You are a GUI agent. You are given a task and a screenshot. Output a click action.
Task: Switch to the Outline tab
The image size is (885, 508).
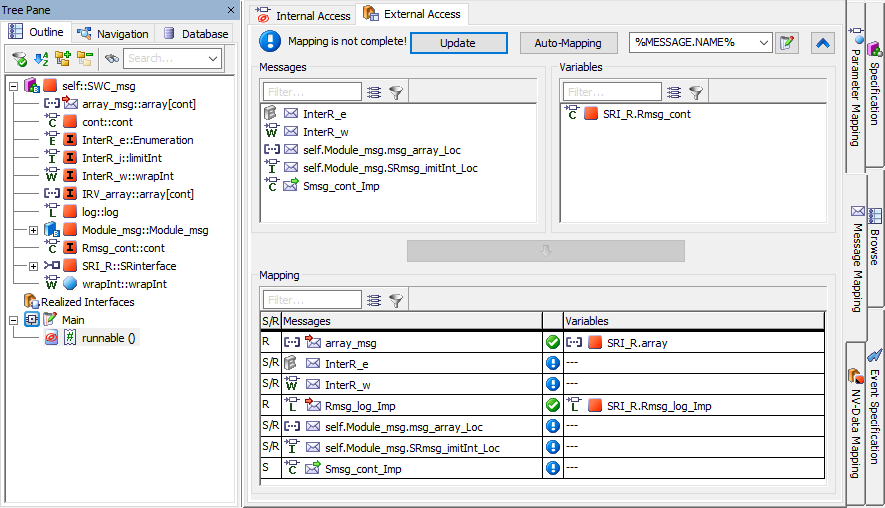coord(36,32)
